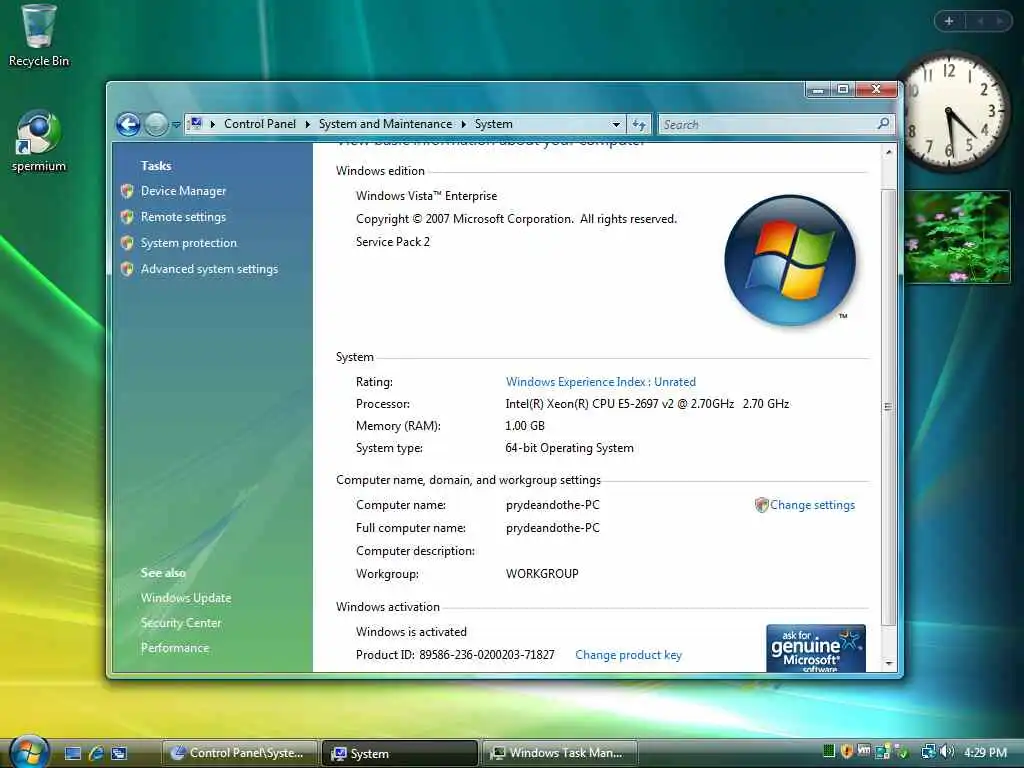
Task: Open the spermium desktop shortcut
Action: pos(38,140)
